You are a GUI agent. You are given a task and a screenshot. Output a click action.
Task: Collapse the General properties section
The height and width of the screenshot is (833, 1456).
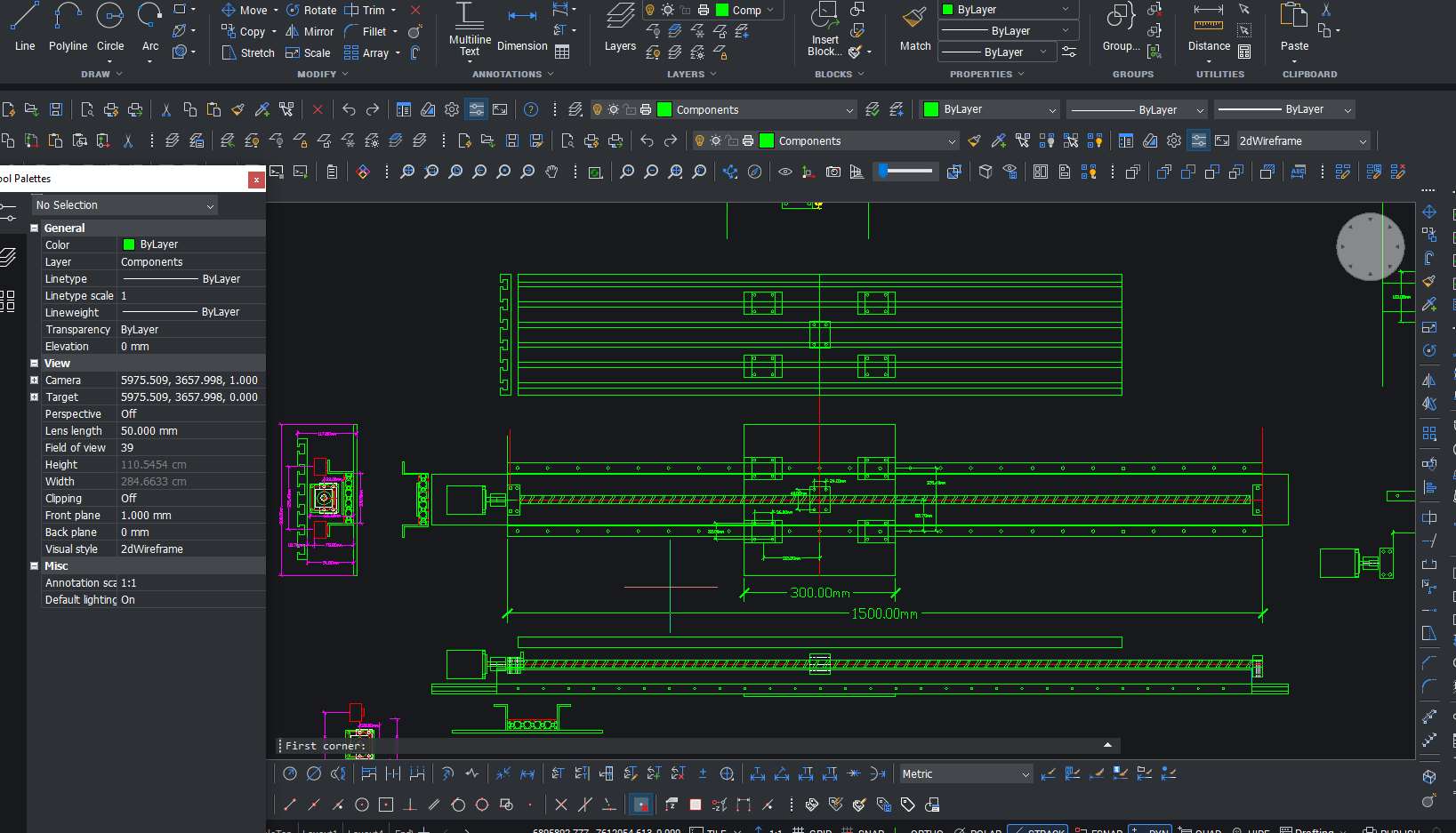click(x=35, y=228)
